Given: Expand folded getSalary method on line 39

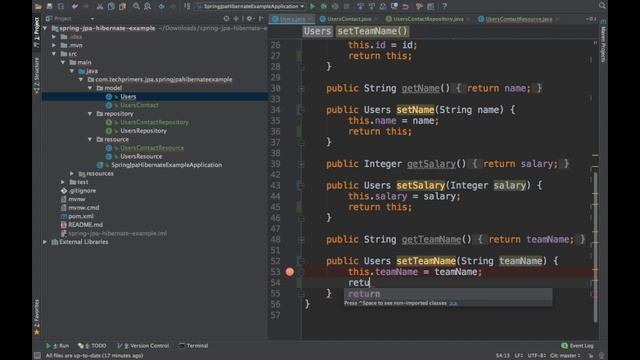Looking at the screenshot, I should 301,164.
